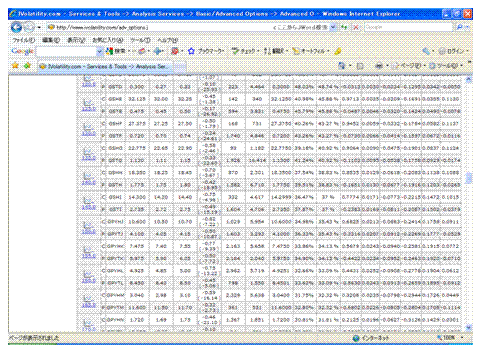Open the ページ command bar dropdown

coord(409,66)
